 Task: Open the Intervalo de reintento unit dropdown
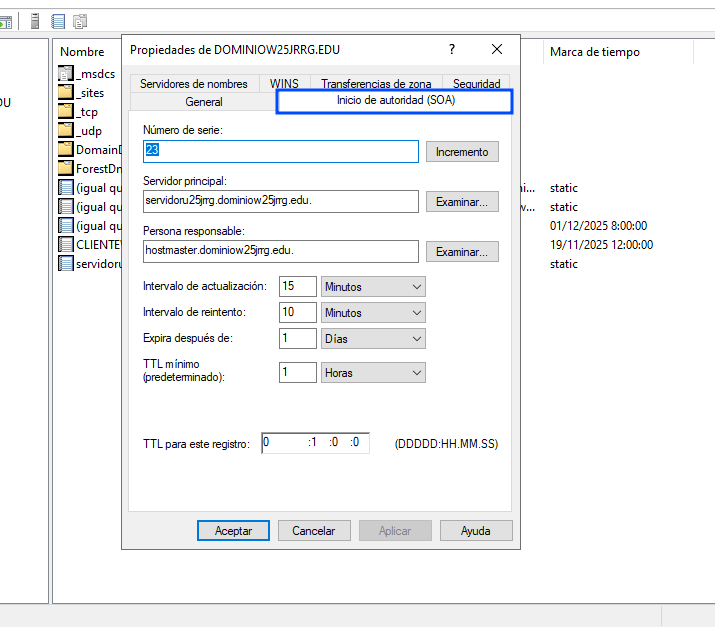pos(373,313)
